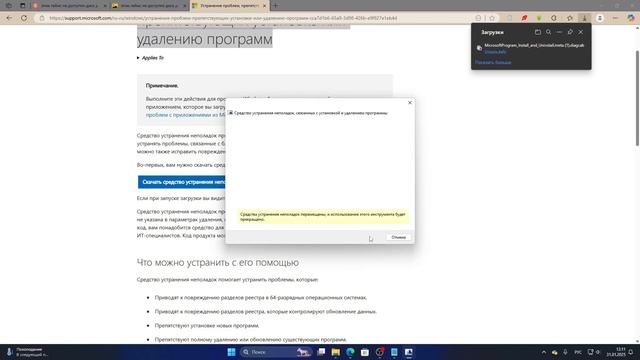Viewport: 640px width, 360px height.
Task: Add page to favorites with star icon
Action: click(x=492, y=18)
